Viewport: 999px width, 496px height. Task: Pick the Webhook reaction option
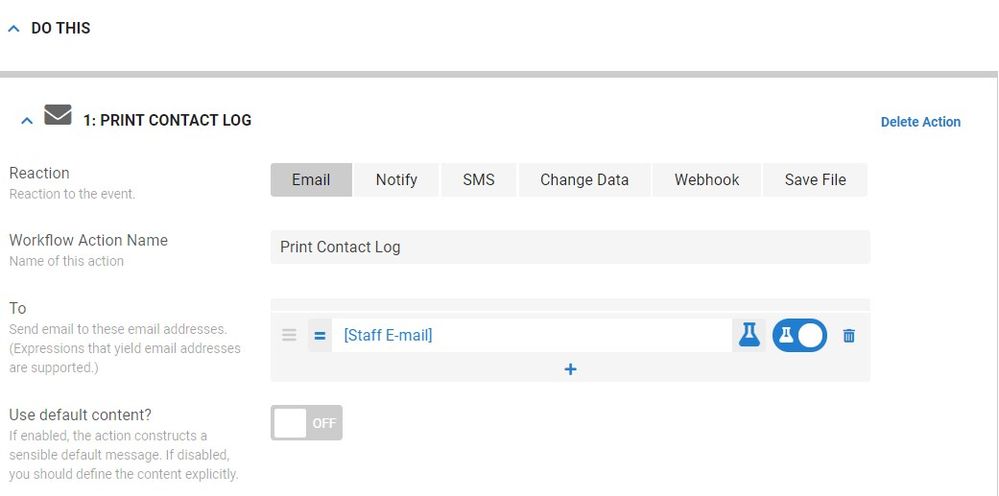pos(707,180)
